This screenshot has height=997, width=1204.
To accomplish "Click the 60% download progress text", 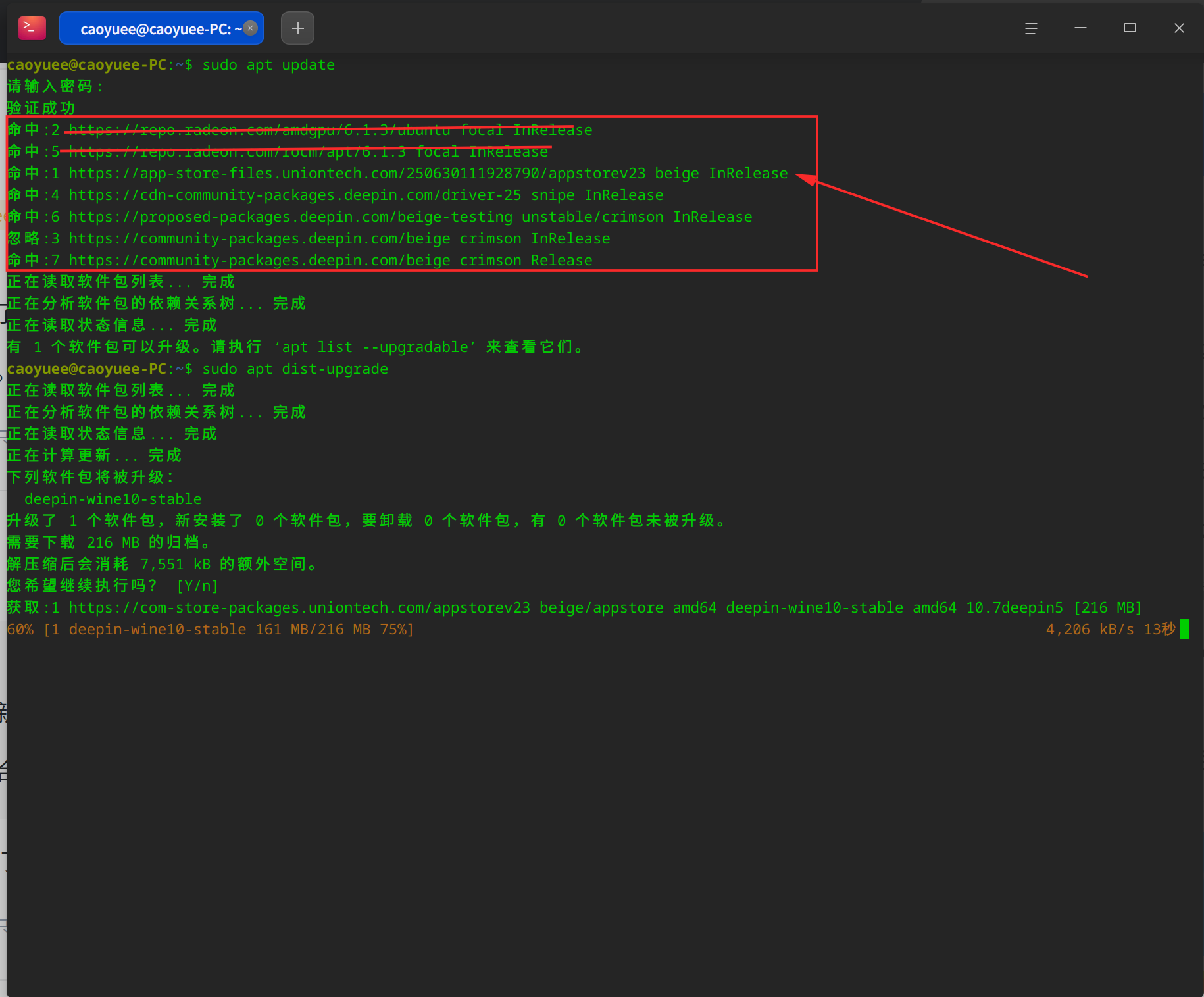I will [x=211, y=629].
